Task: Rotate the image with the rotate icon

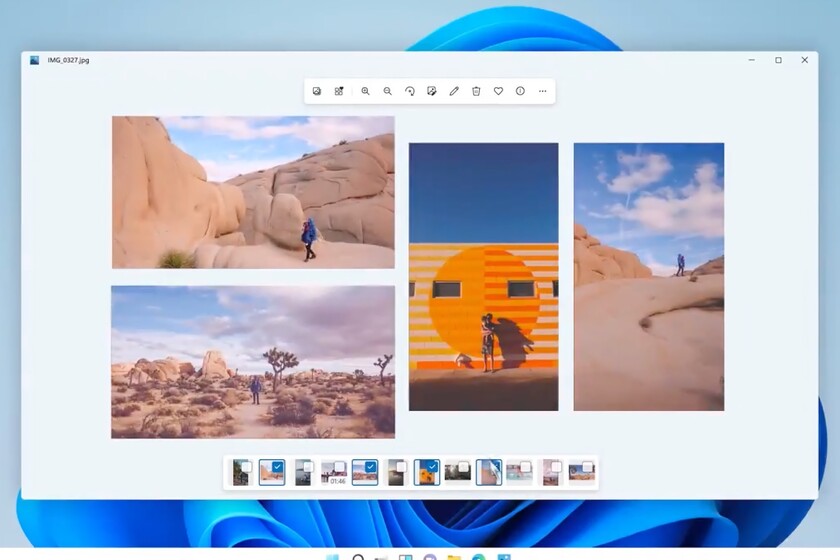Action: click(410, 91)
